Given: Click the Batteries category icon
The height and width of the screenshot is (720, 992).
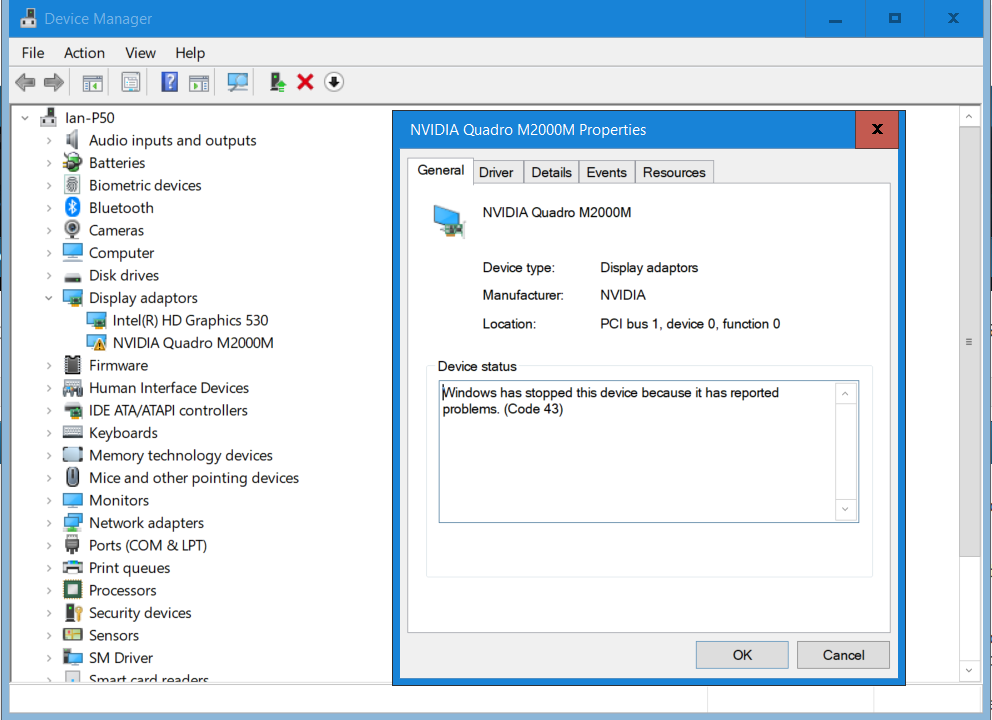Looking at the screenshot, I should tap(73, 163).
